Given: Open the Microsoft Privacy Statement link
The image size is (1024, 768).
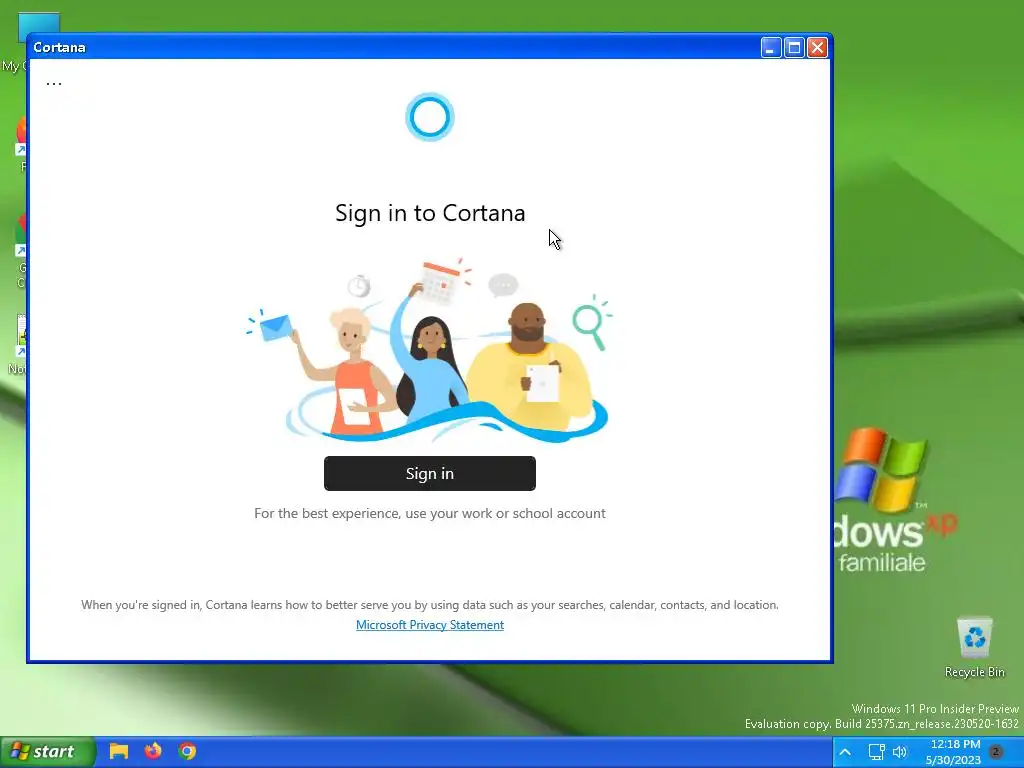Looking at the screenshot, I should pyautogui.click(x=430, y=625).
